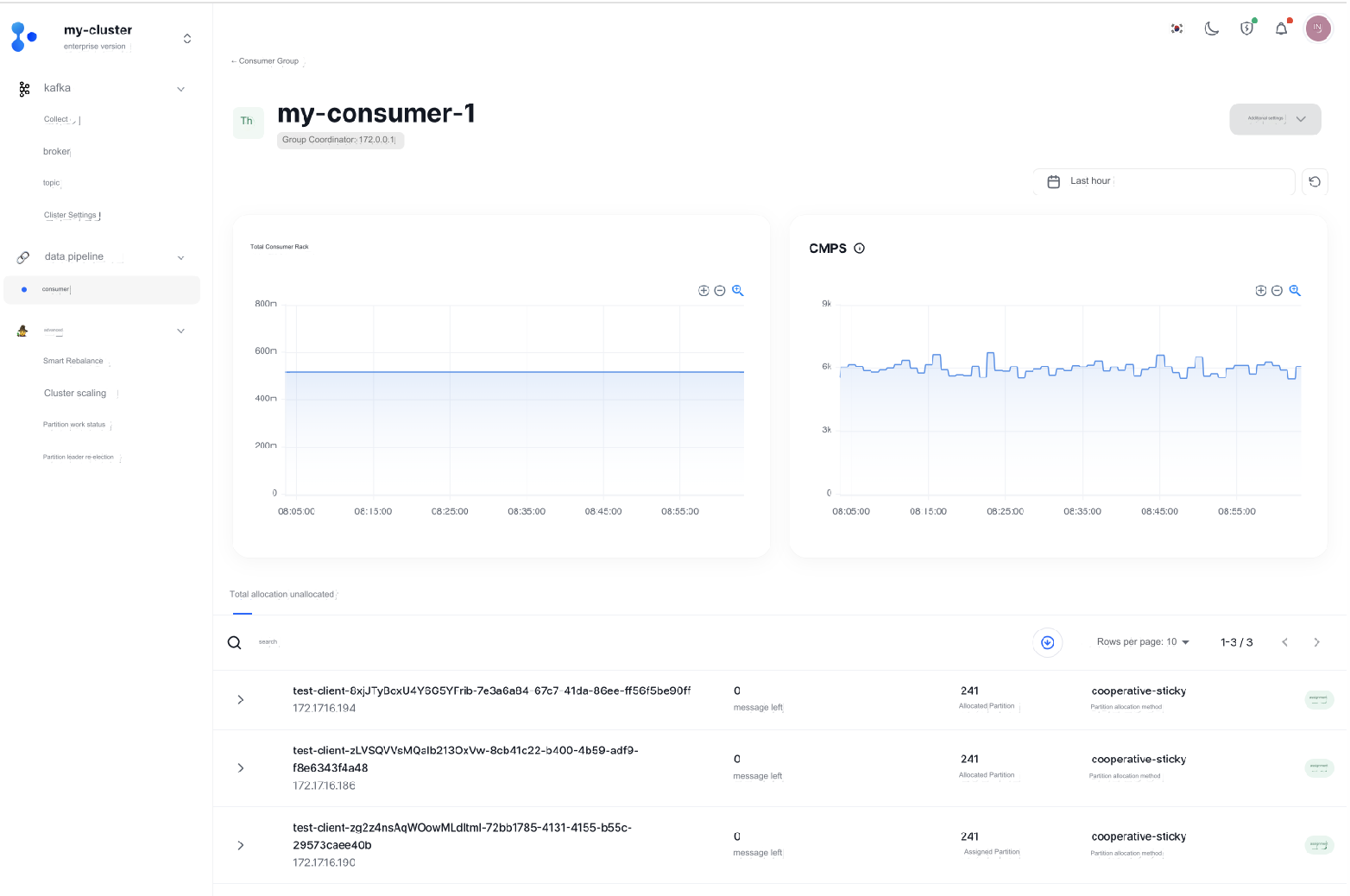Image resolution: width=1350 pixels, height=896 pixels.
Task: Click the shield security icon
Action: 1246,28
